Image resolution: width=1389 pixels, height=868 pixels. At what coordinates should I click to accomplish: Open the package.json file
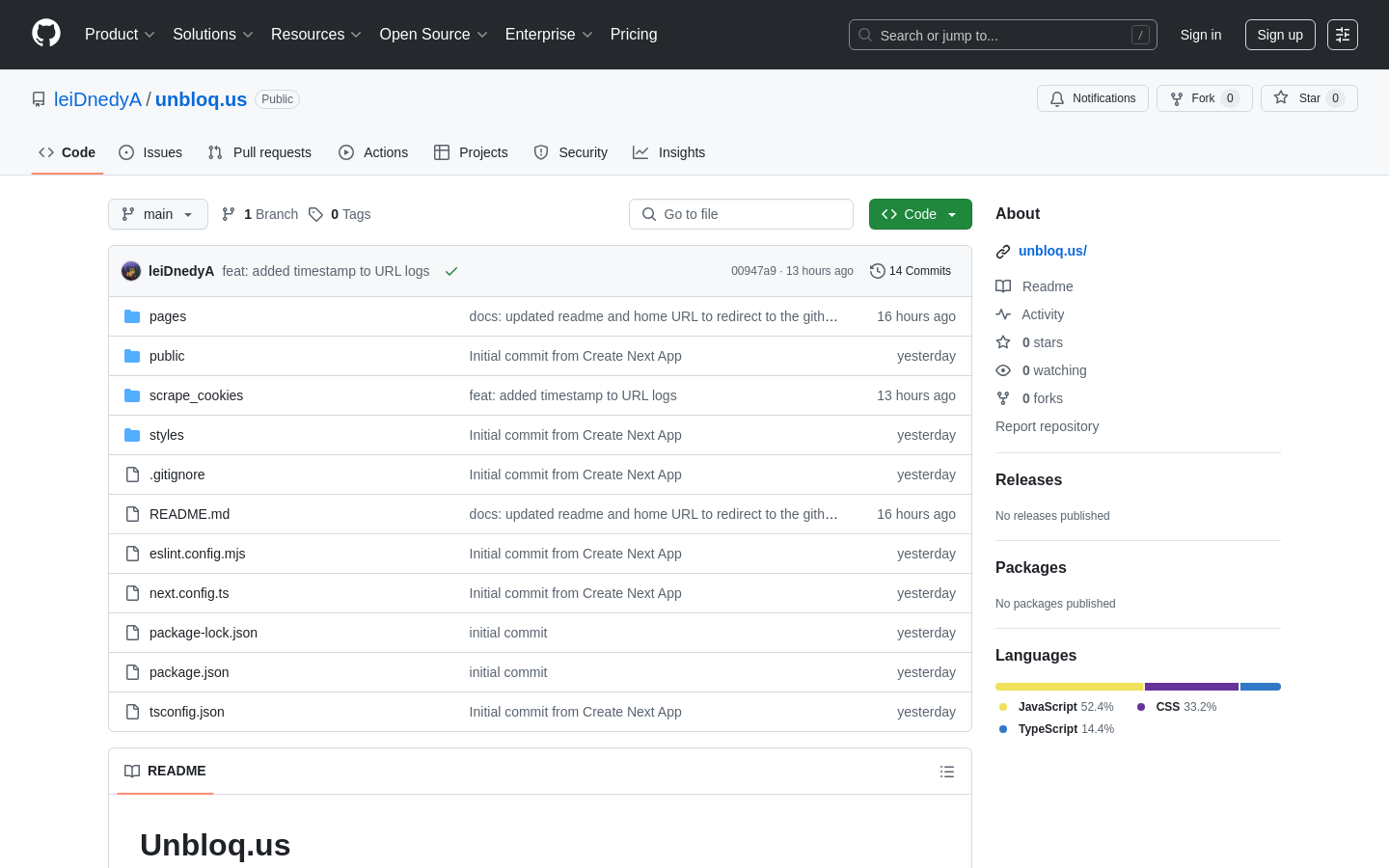click(189, 672)
